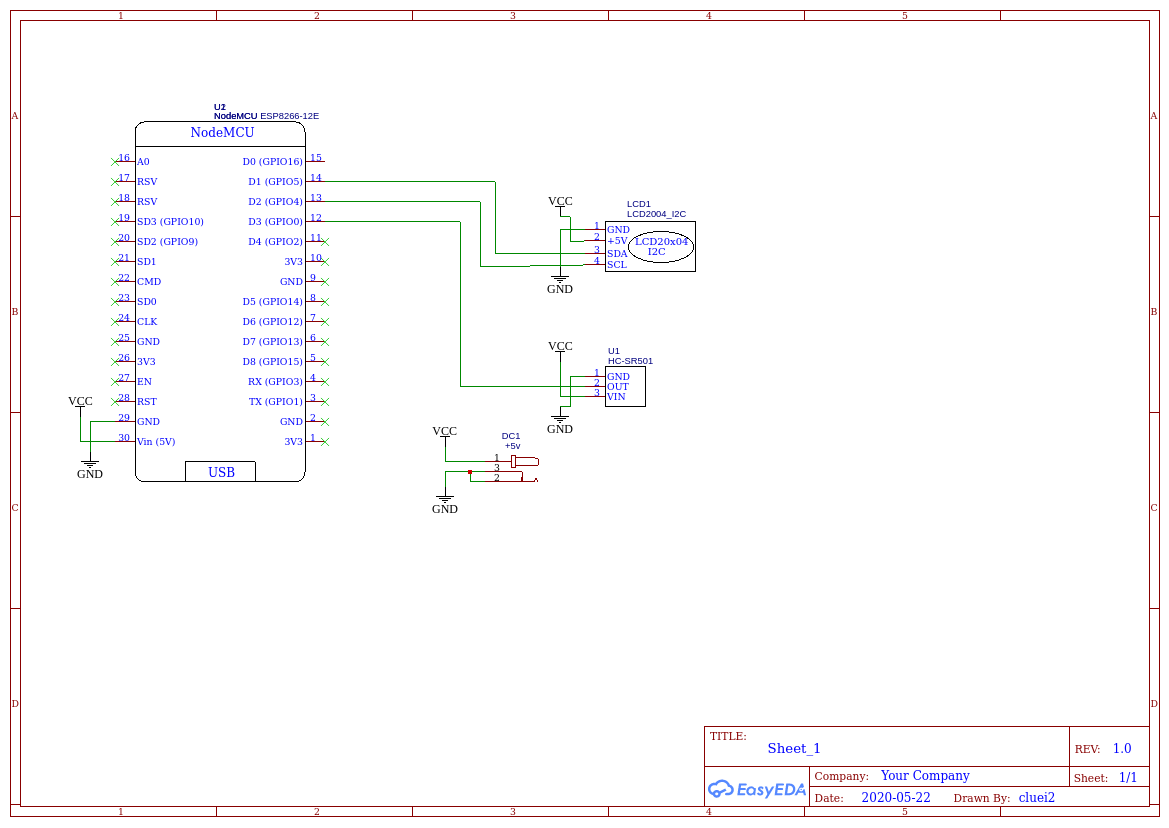Select the LCD20x04 I2C ellipse symbol

(661, 247)
